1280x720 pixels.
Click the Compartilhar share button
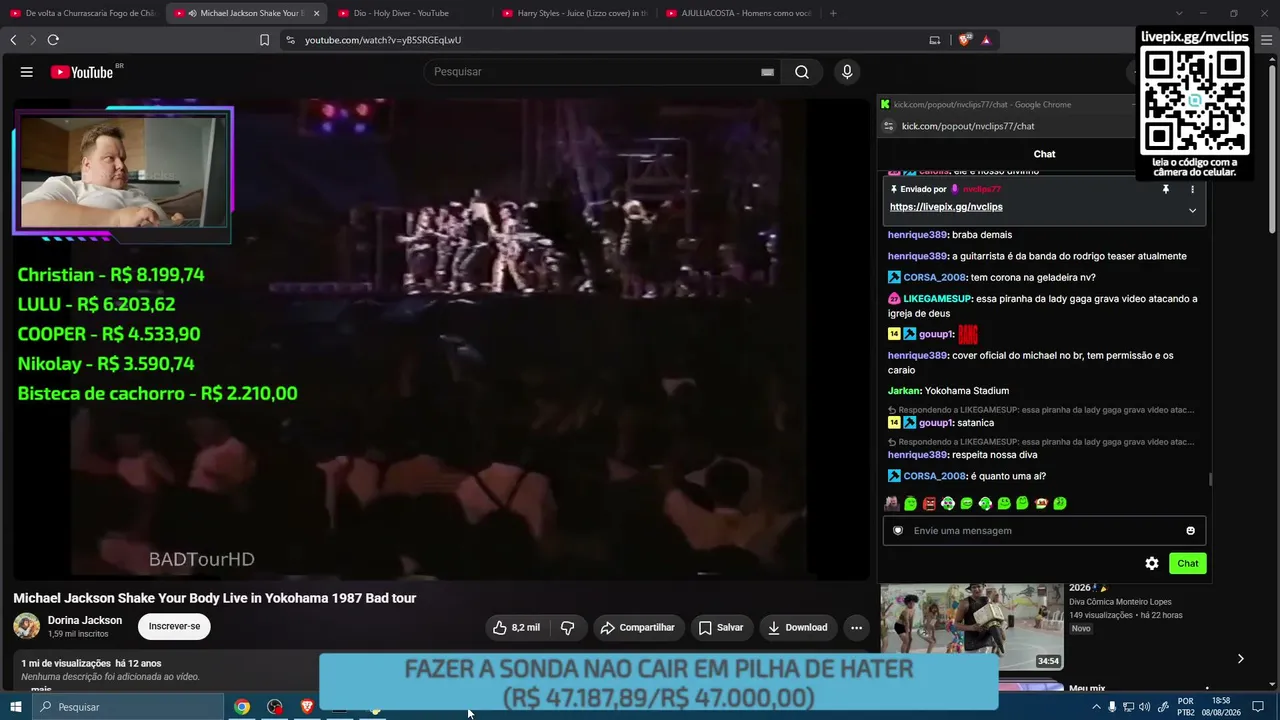(637, 628)
